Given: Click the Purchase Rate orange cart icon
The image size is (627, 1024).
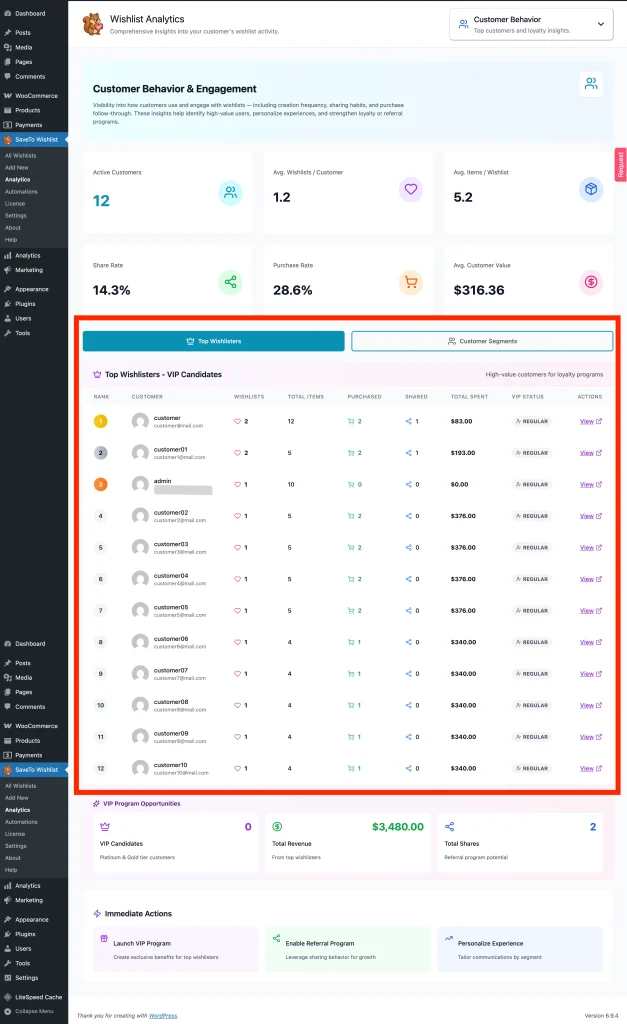Looking at the screenshot, I should click(x=411, y=282).
